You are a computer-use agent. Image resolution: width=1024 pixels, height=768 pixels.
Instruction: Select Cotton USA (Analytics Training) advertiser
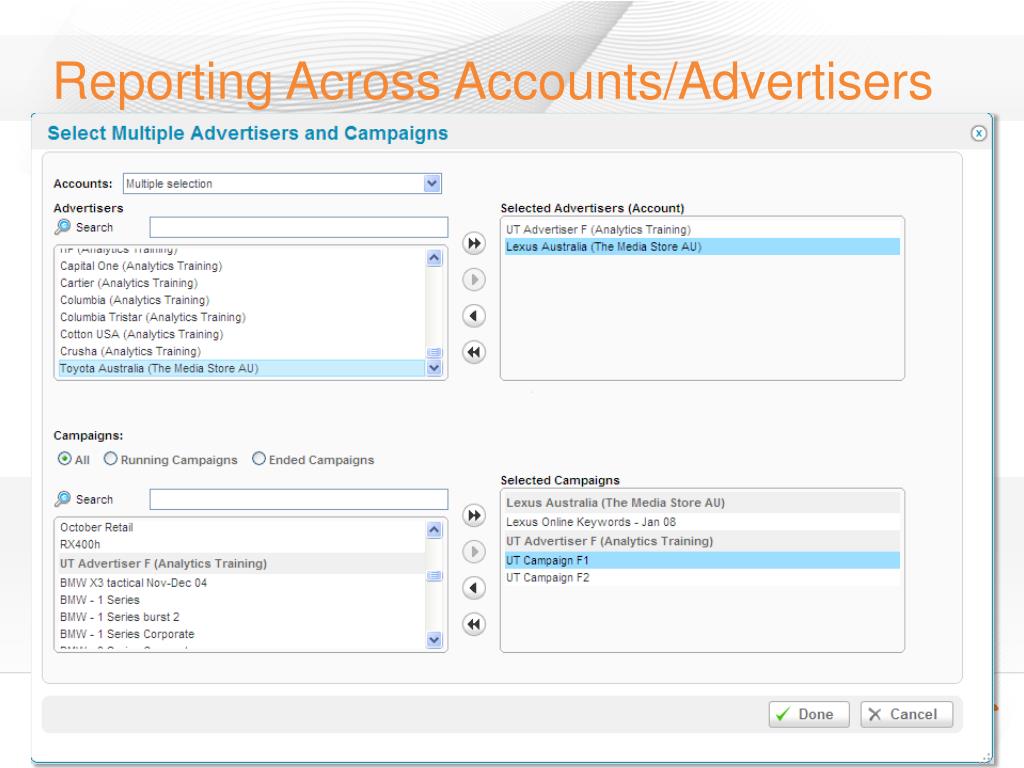click(x=242, y=334)
